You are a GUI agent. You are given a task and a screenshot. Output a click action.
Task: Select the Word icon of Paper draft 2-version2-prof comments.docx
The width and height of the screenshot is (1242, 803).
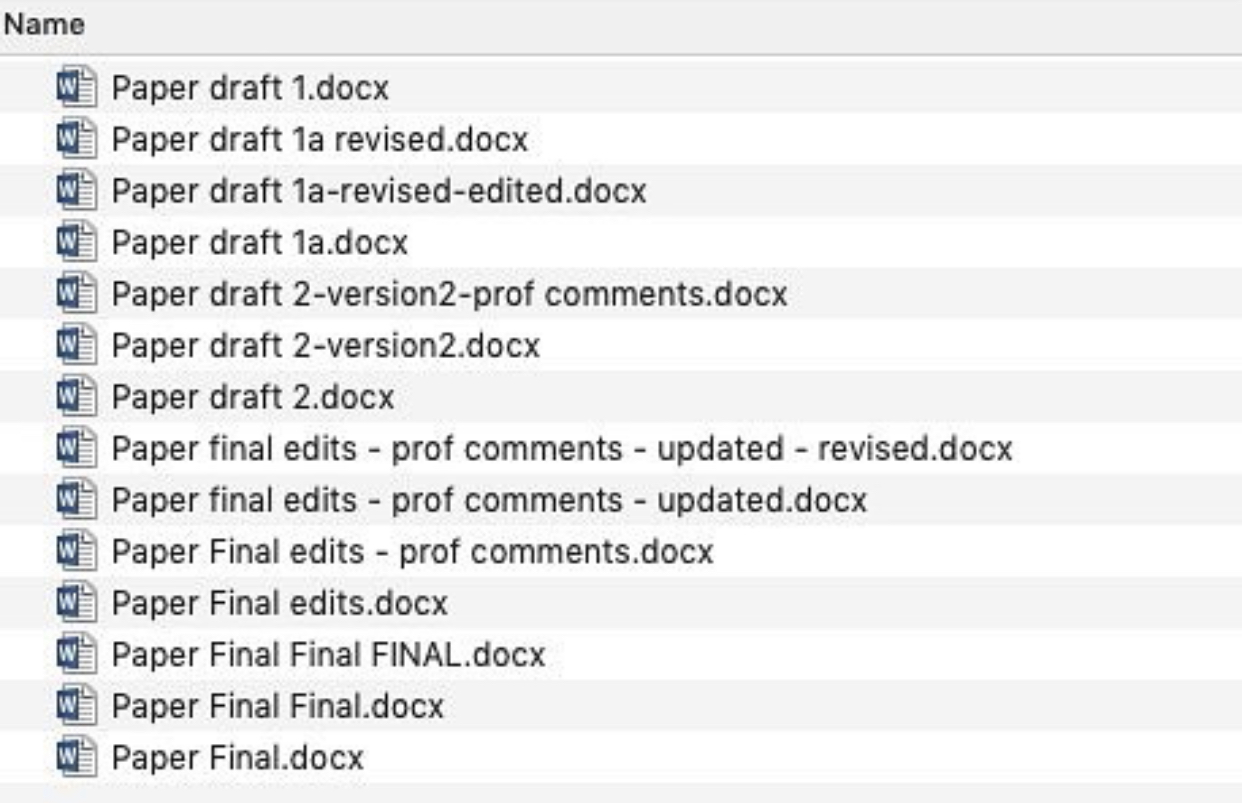click(x=76, y=294)
